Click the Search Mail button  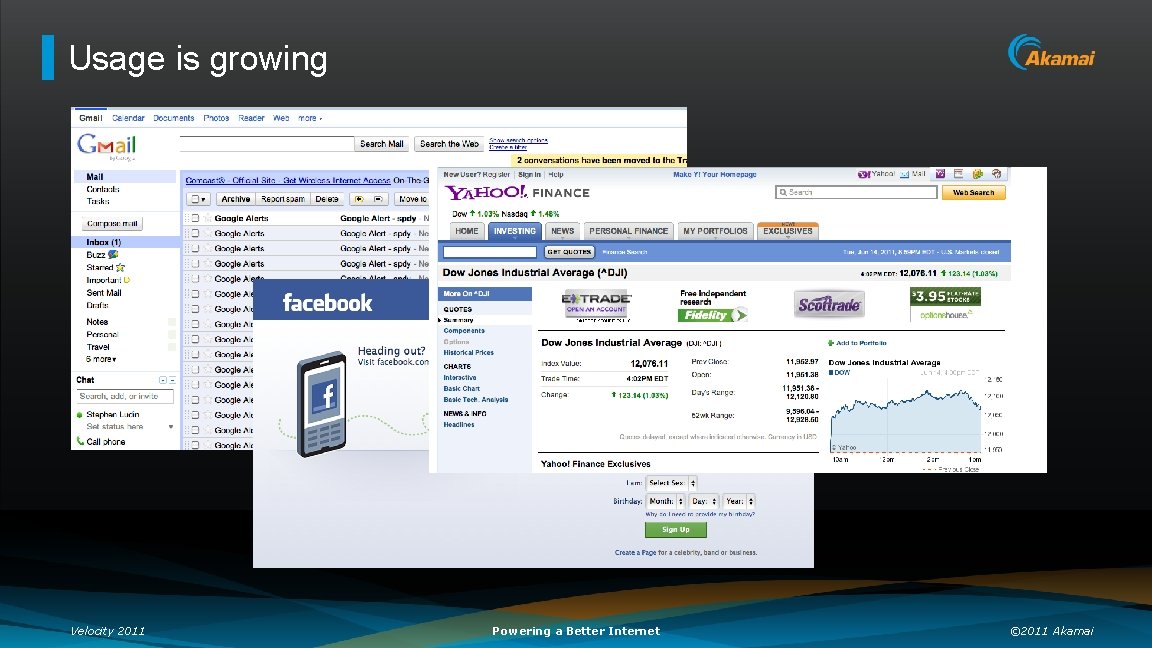(381, 144)
